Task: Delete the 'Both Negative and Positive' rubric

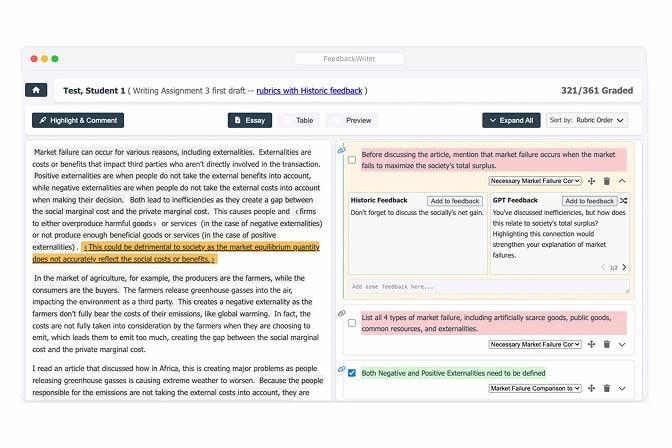Action: 606,388
